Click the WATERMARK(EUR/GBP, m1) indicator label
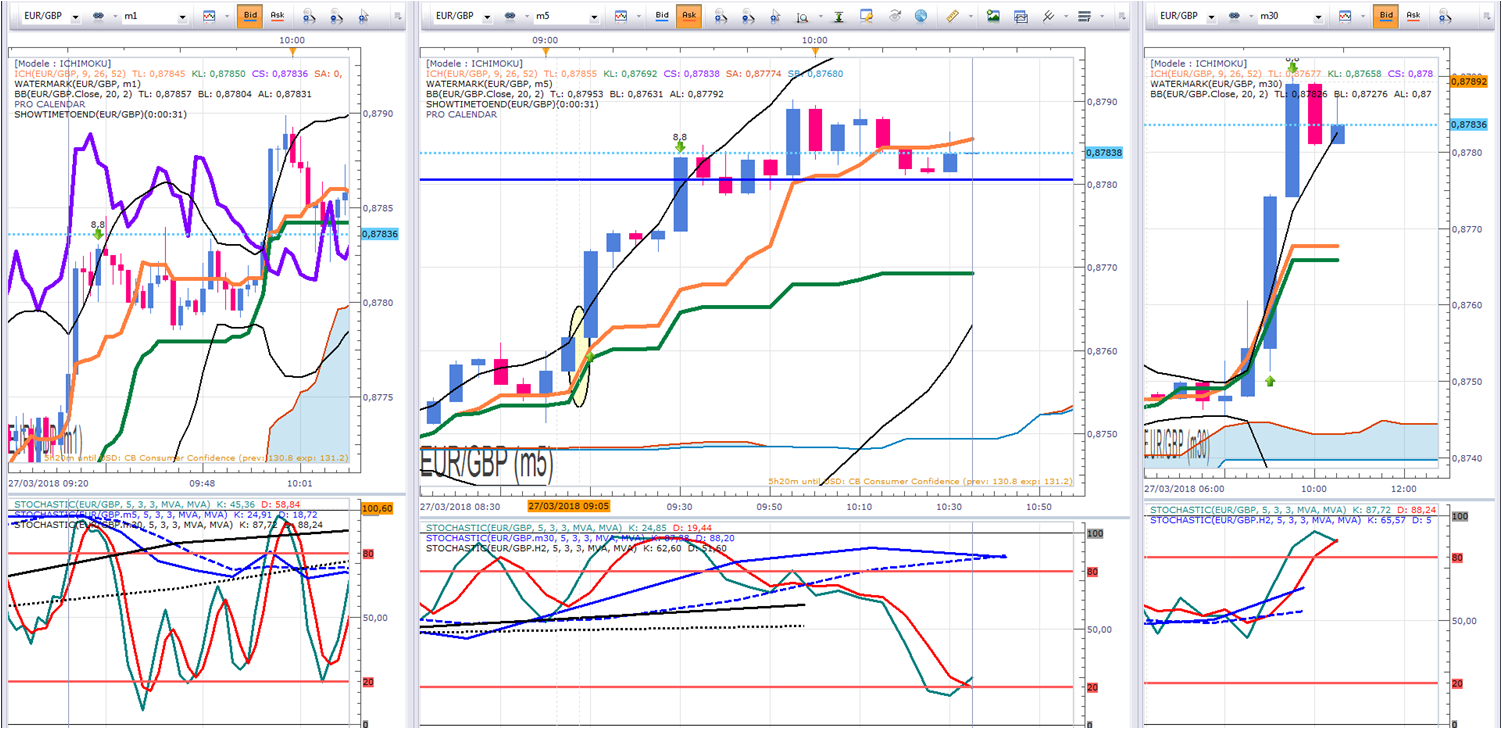Viewport: 1502px width, 729px height. click(x=76, y=84)
